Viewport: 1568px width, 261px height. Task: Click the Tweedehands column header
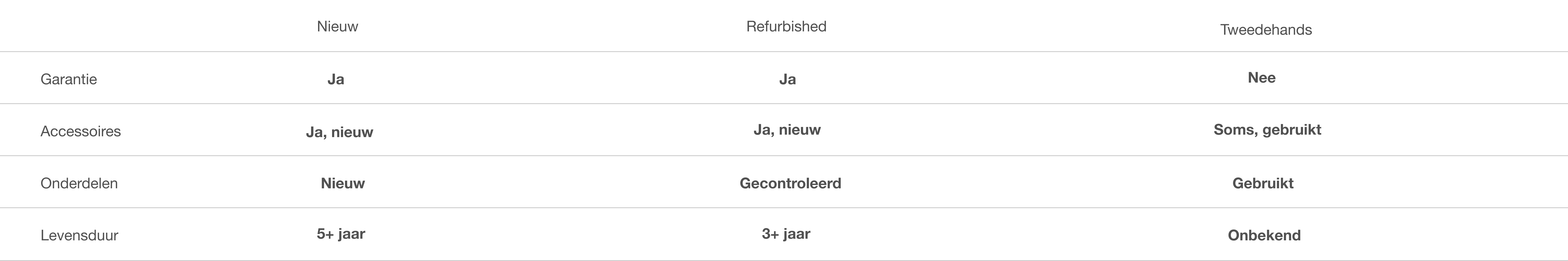tap(1265, 30)
